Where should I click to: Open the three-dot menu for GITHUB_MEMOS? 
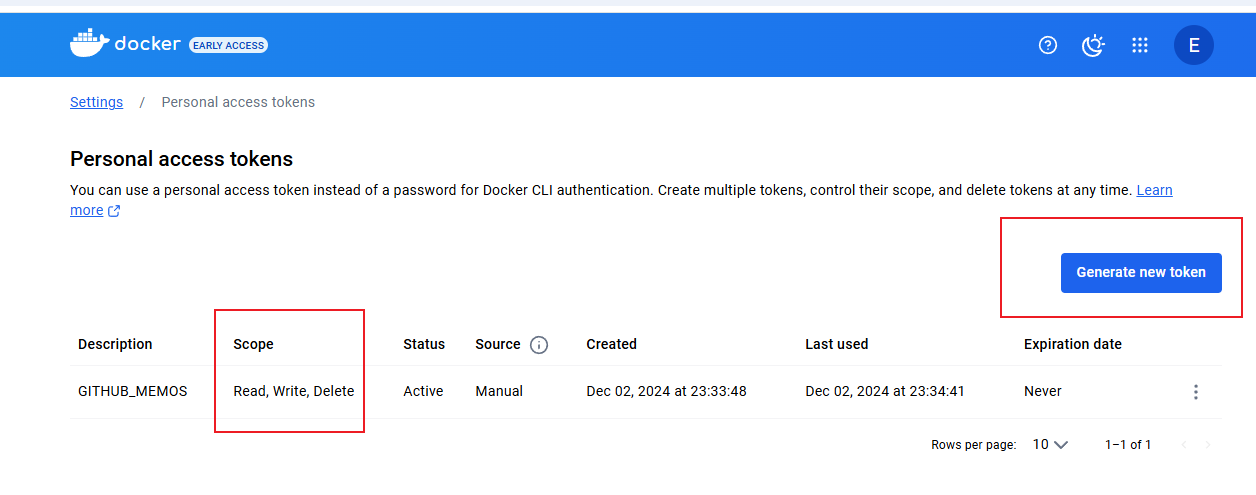(x=1195, y=392)
